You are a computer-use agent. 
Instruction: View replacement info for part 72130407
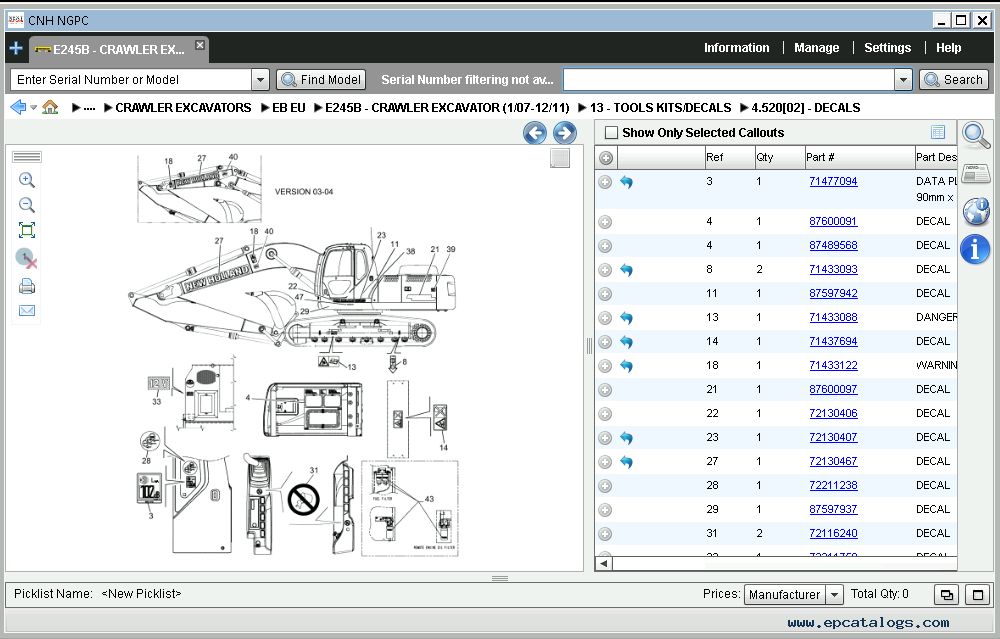tap(626, 438)
